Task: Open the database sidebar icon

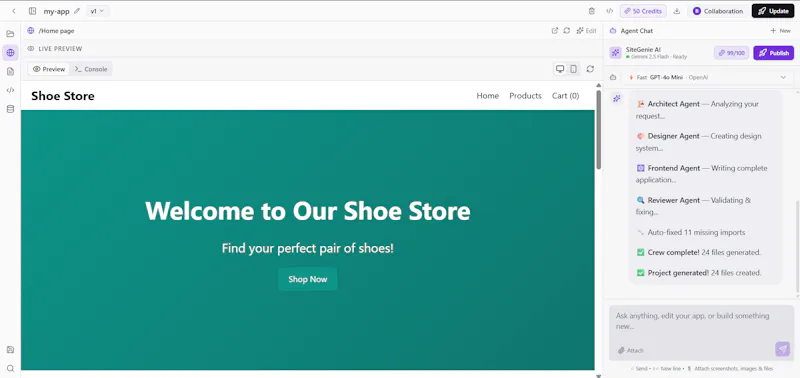Action: point(10,109)
